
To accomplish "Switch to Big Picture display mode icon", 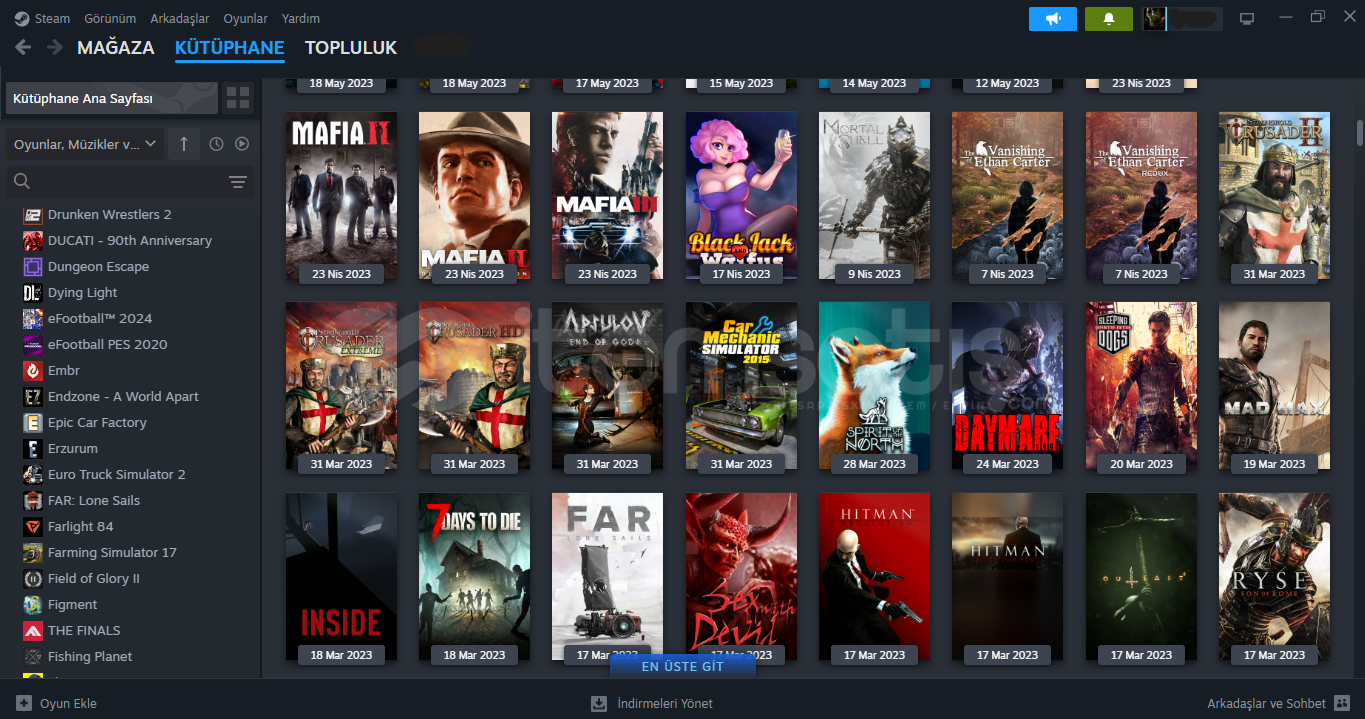I will point(1247,19).
